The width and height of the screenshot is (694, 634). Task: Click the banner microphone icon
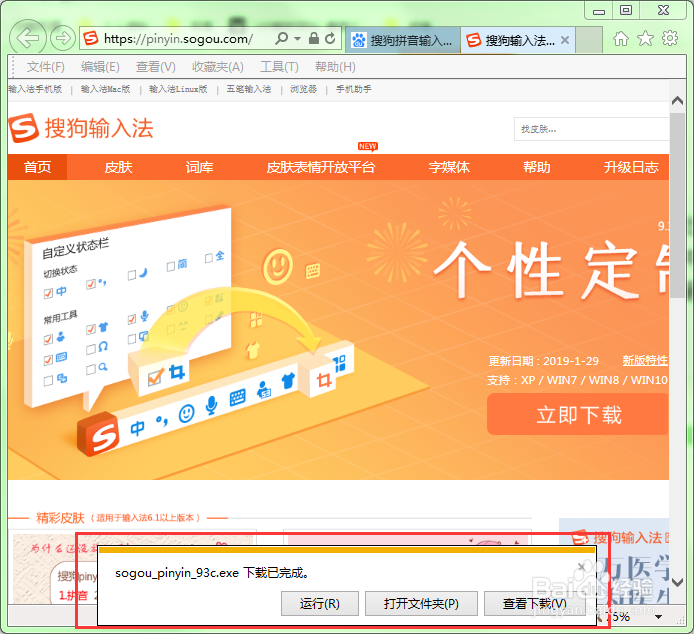pos(212,405)
